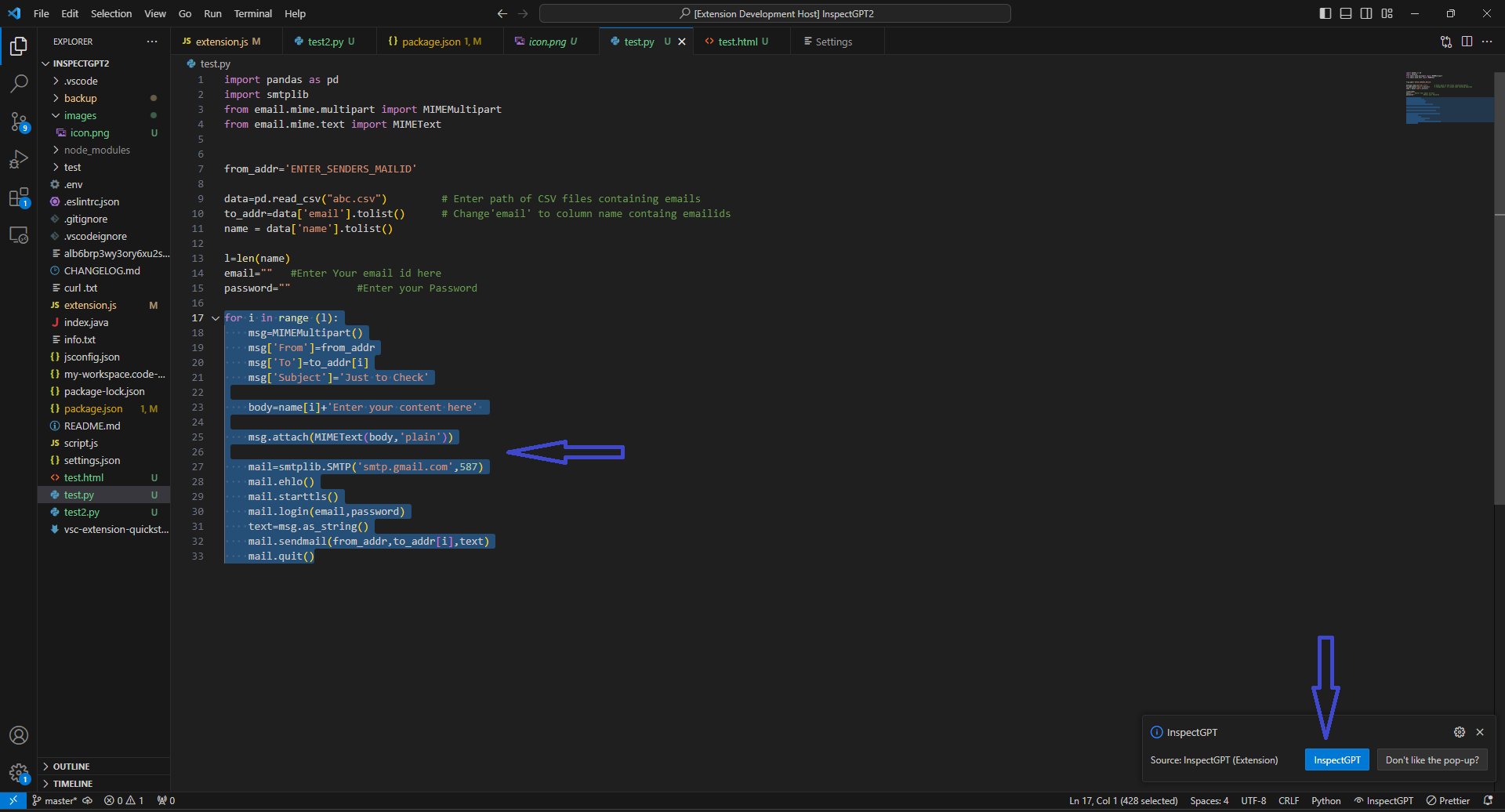Open Run and Debug view
This screenshot has width=1505, height=812.
[19, 159]
